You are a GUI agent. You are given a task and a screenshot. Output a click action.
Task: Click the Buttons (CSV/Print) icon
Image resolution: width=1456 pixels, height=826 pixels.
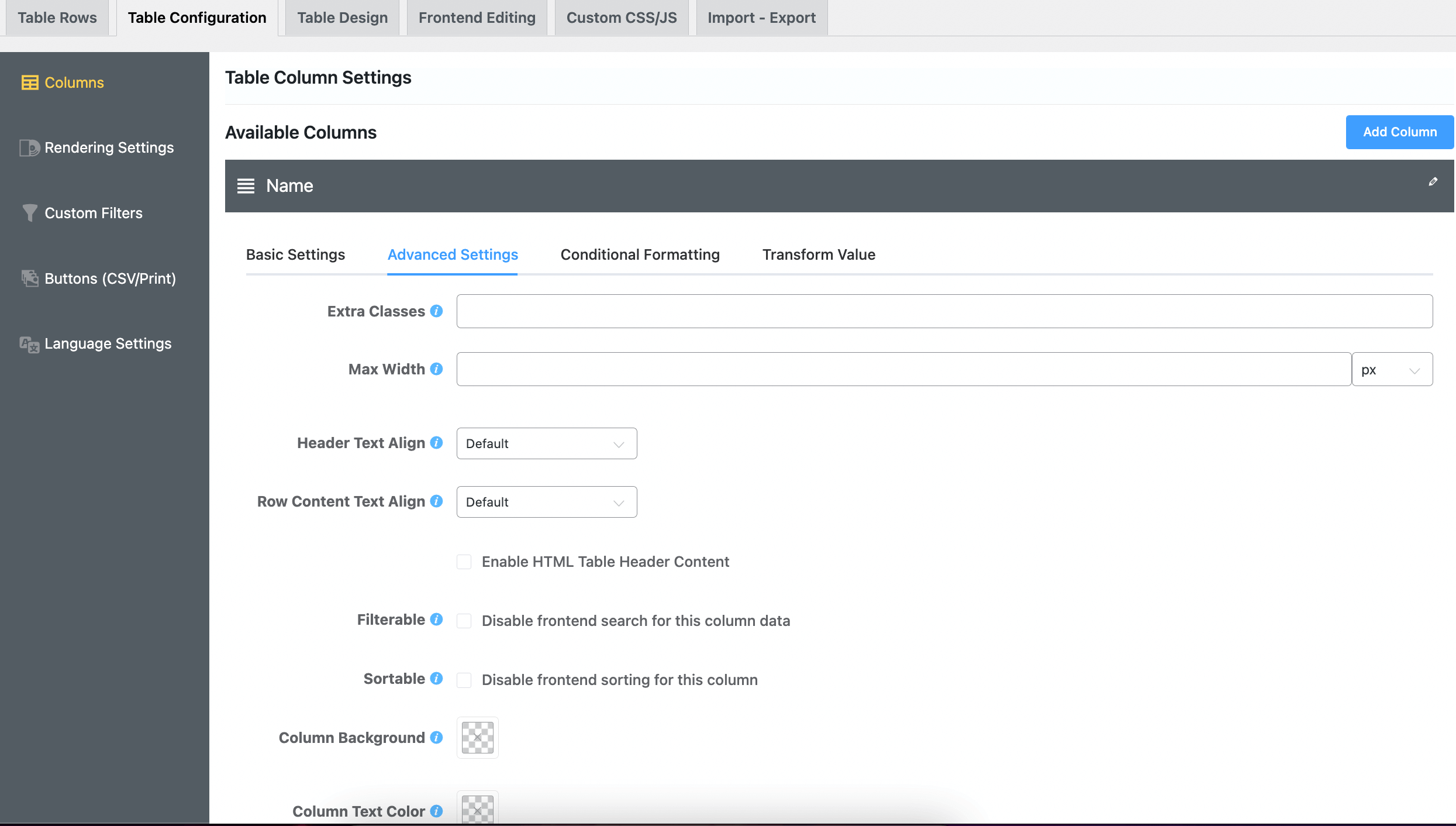(30, 278)
